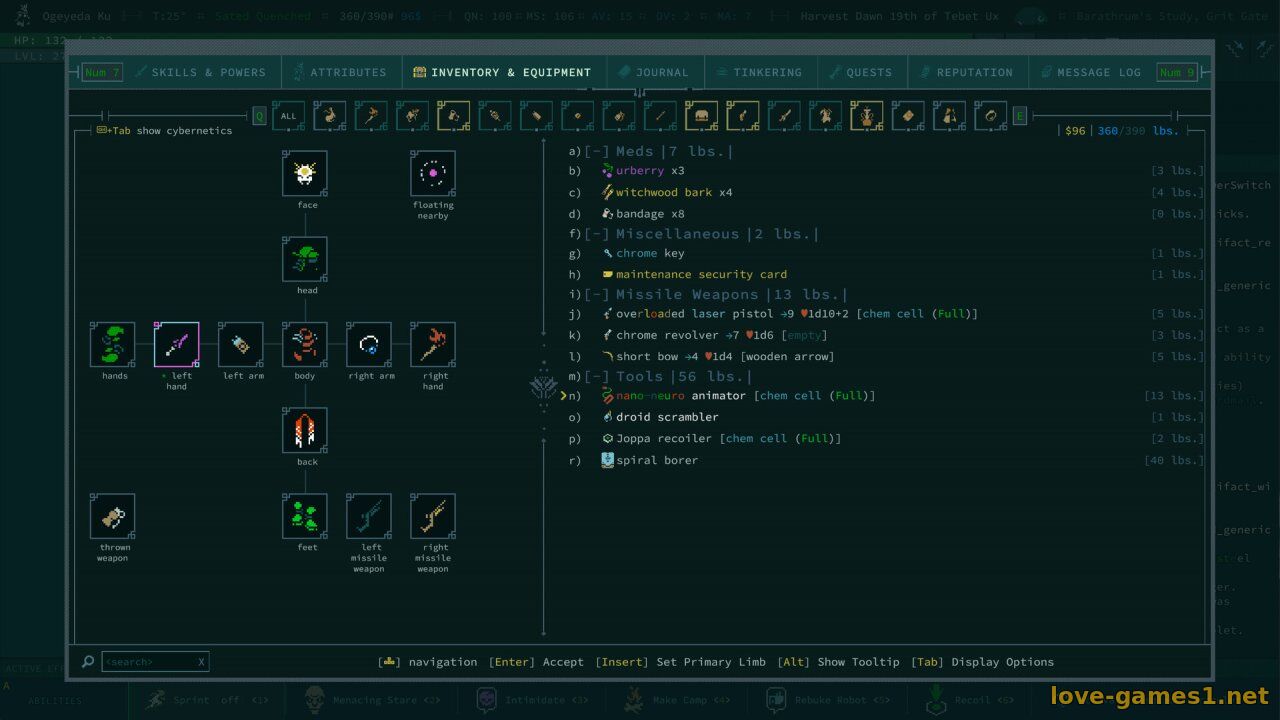Click the floating nearby equipment slot
Image resolution: width=1280 pixels, height=720 pixels.
[433, 174]
